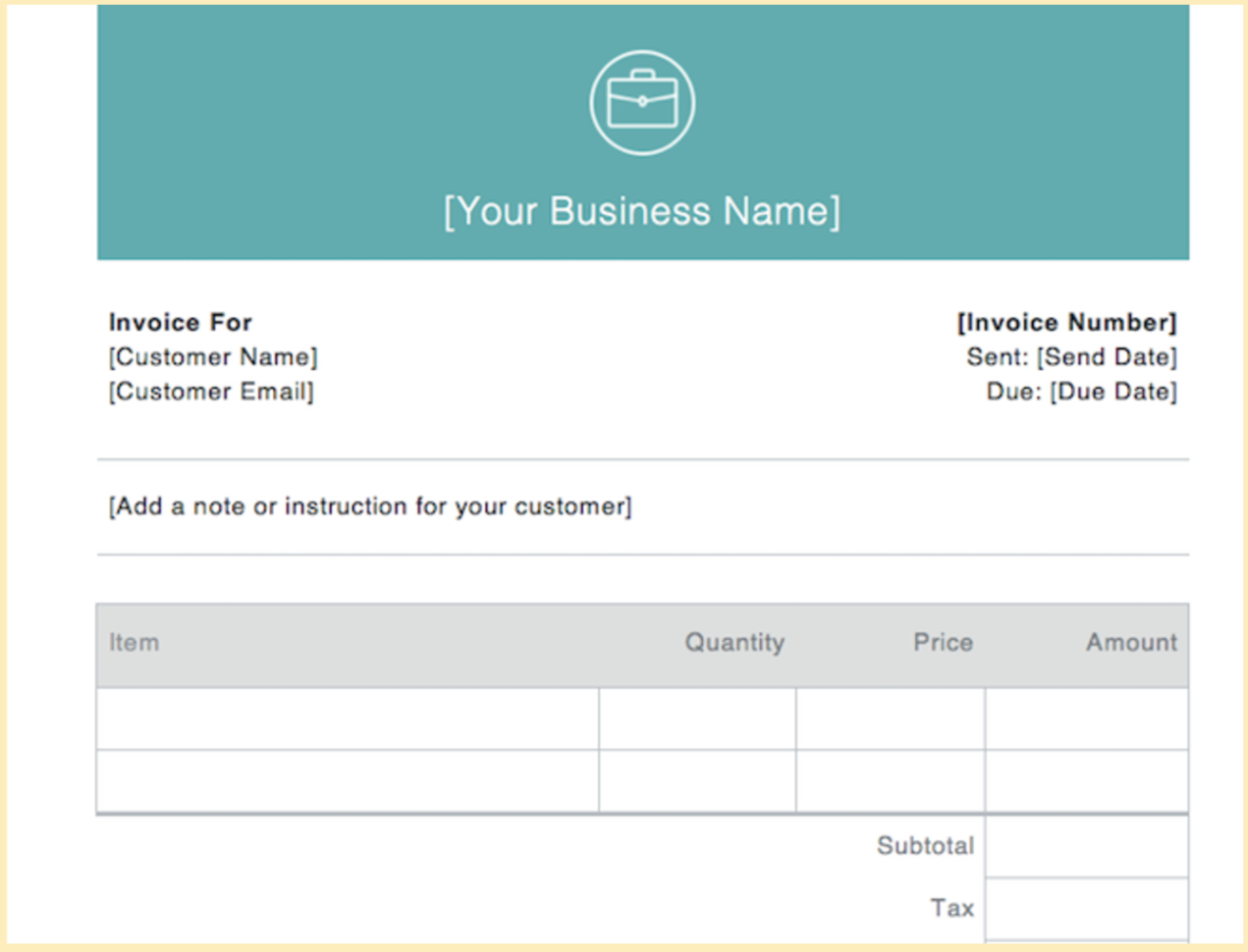
Task: Click the [Customer Email] field
Action: (212, 391)
